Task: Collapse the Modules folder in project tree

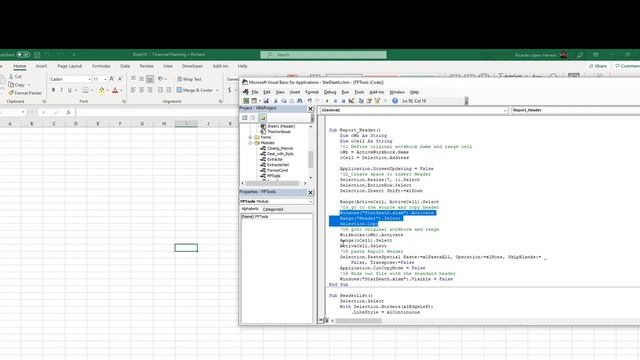Action: click(250, 143)
